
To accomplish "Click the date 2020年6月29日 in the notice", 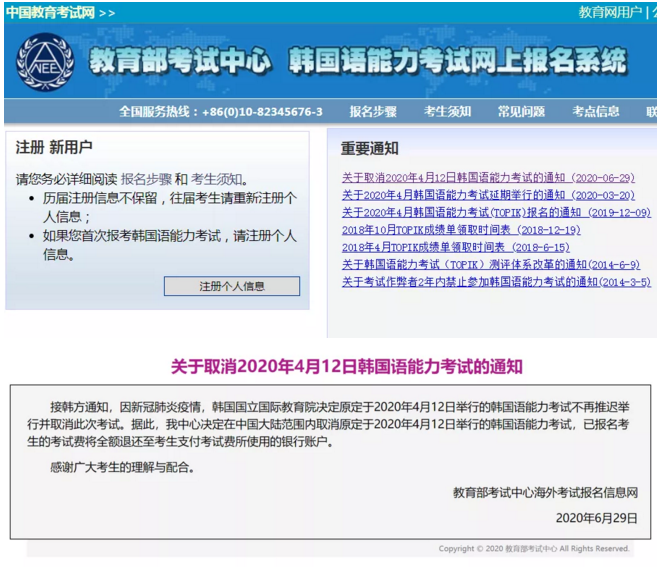I will pyautogui.click(x=597, y=519).
